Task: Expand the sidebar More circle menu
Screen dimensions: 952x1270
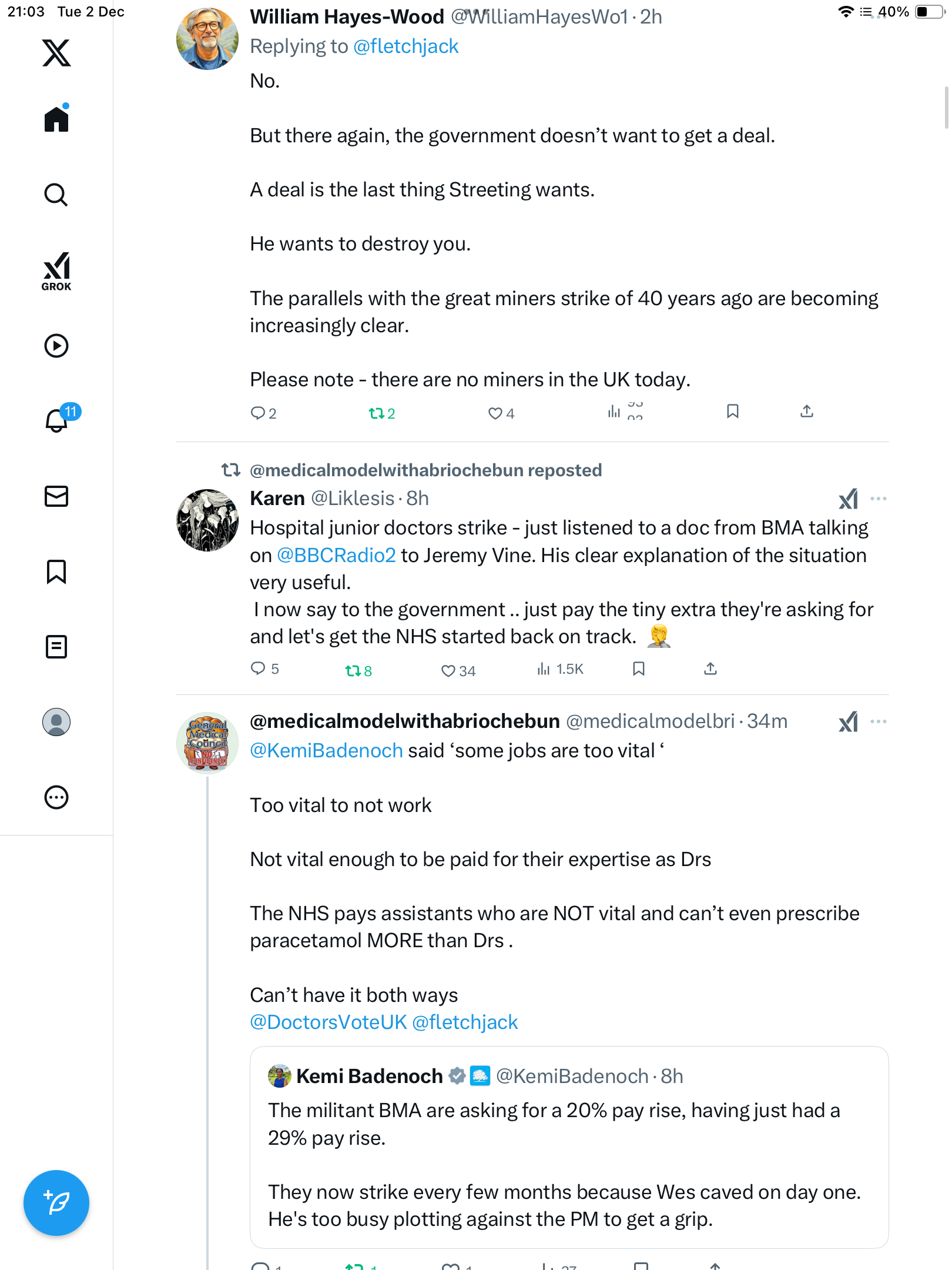Action: 56,797
